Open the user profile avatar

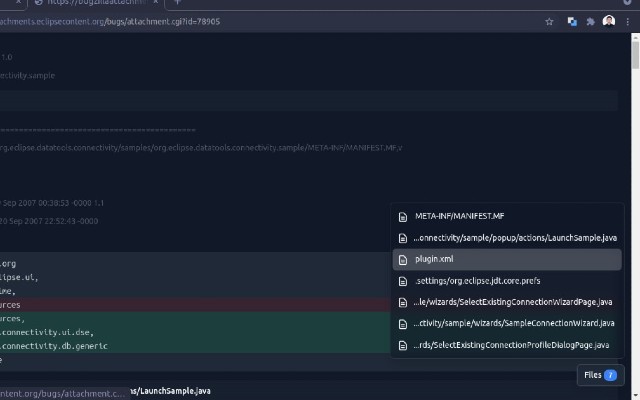609,21
